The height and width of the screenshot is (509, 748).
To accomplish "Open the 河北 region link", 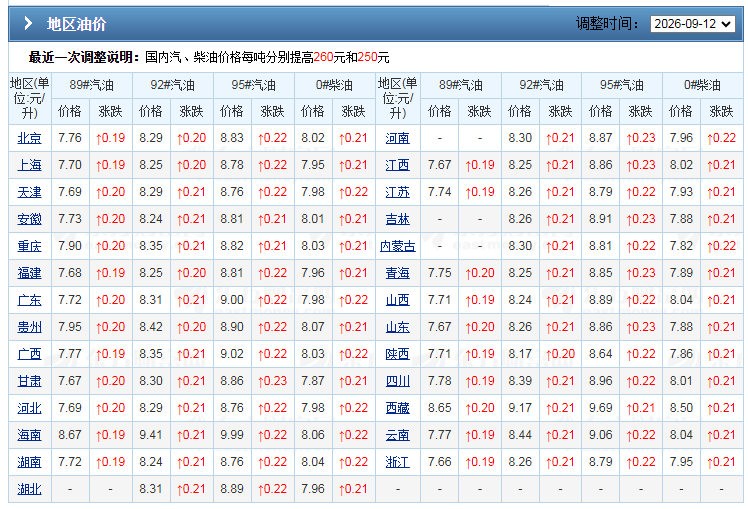I will click(30, 408).
